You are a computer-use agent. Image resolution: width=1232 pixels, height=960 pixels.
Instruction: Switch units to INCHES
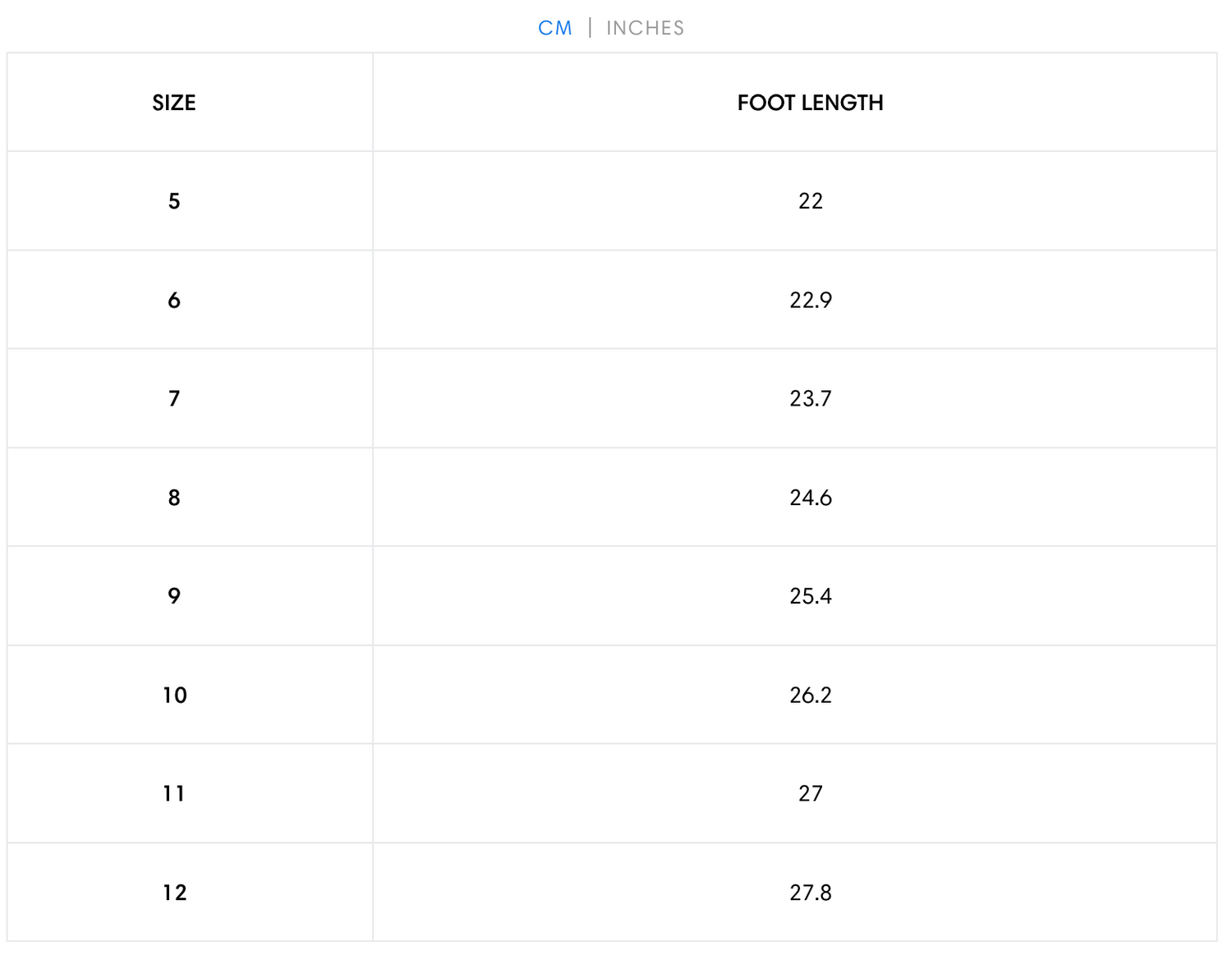coord(645,28)
